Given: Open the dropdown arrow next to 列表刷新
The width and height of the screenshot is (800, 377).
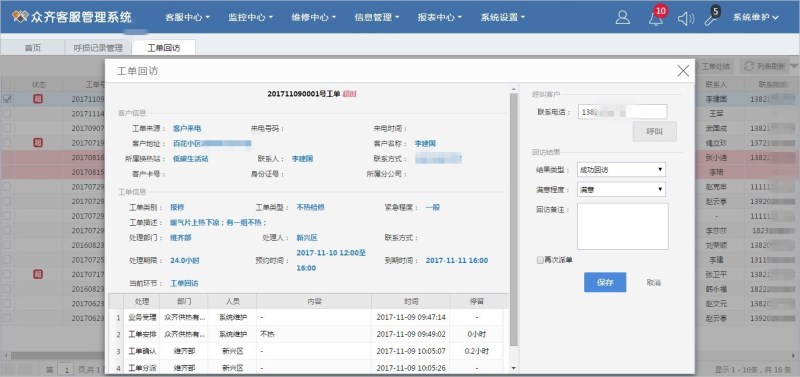Looking at the screenshot, I should [794, 66].
